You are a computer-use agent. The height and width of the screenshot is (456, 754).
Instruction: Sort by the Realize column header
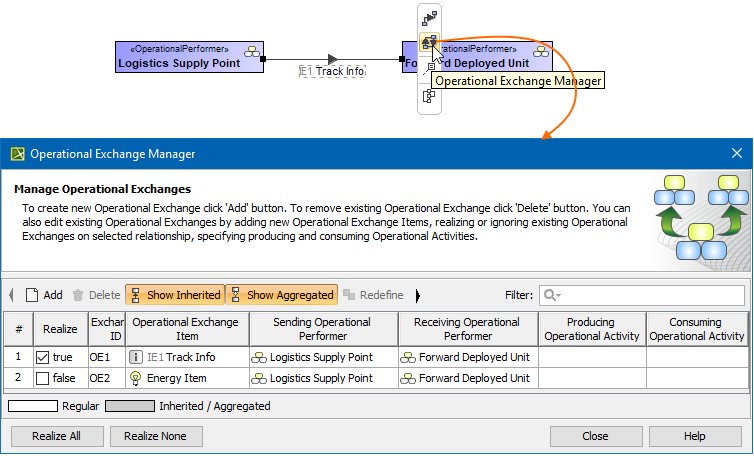[x=61, y=329]
